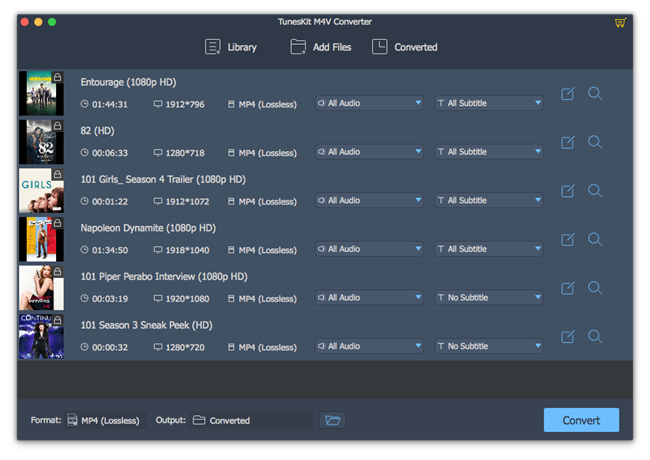This screenshot has height=460, width=650.
Task: Edit the 101 Girls Season 4 Trailer entry
Action: click(x=568, y=191)
